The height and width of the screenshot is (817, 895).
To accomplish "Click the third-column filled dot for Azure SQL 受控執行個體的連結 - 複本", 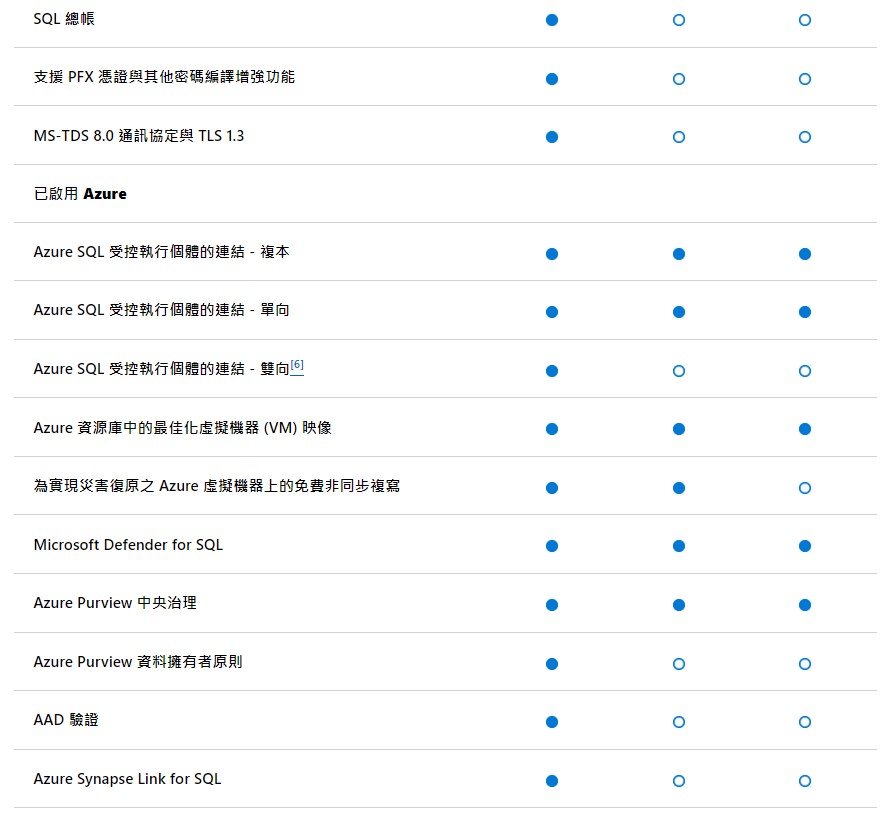I will pos(805,253).
